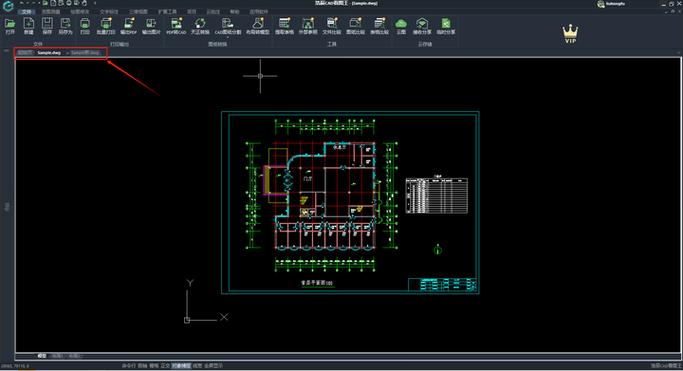Screen dimensions: 683x371
Task: Toggle 对象捕捉 object snap
Action: pyautogui.click(x=181, y=366)
